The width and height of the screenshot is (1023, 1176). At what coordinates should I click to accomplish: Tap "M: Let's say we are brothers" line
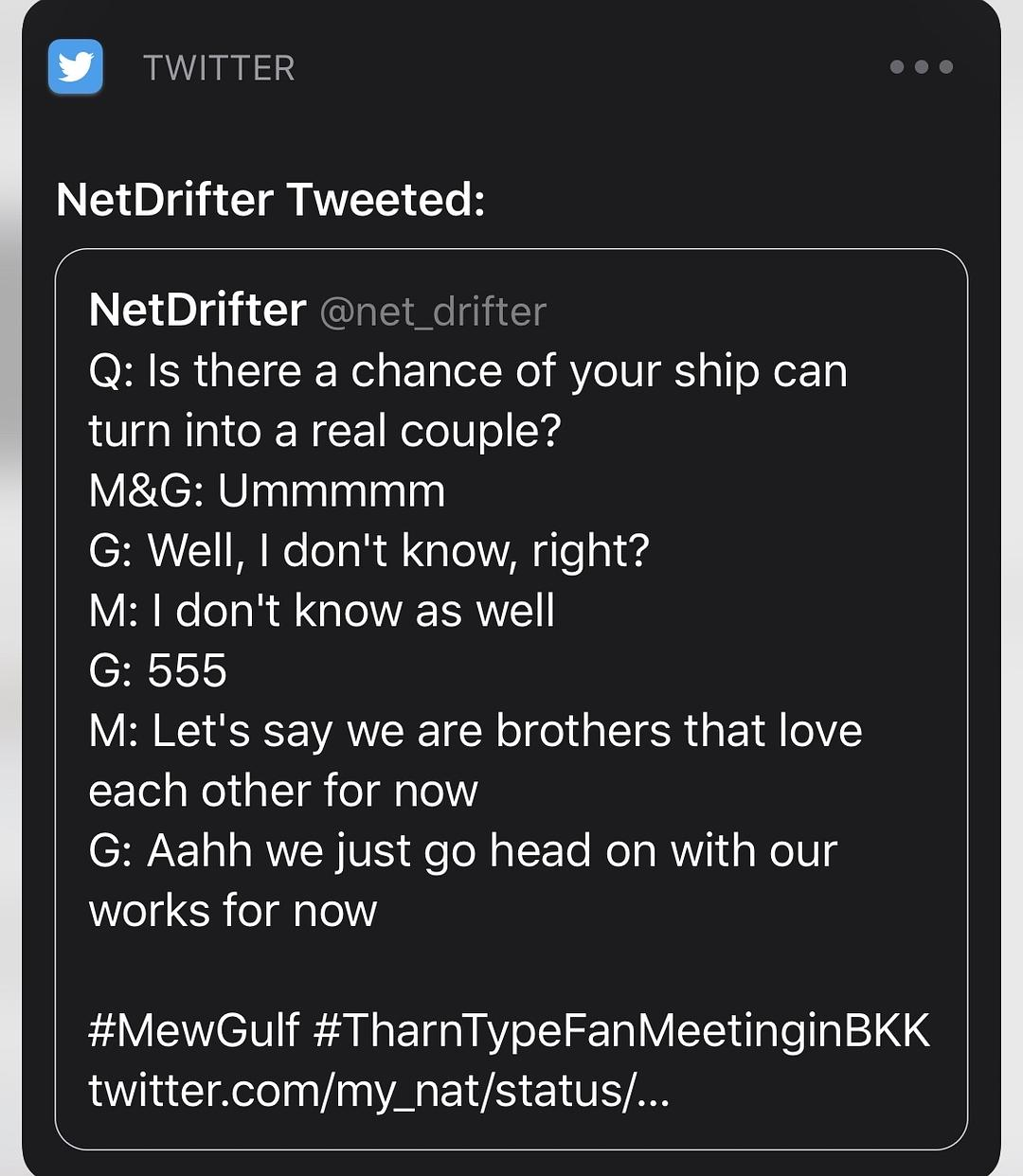pos(476,731)
